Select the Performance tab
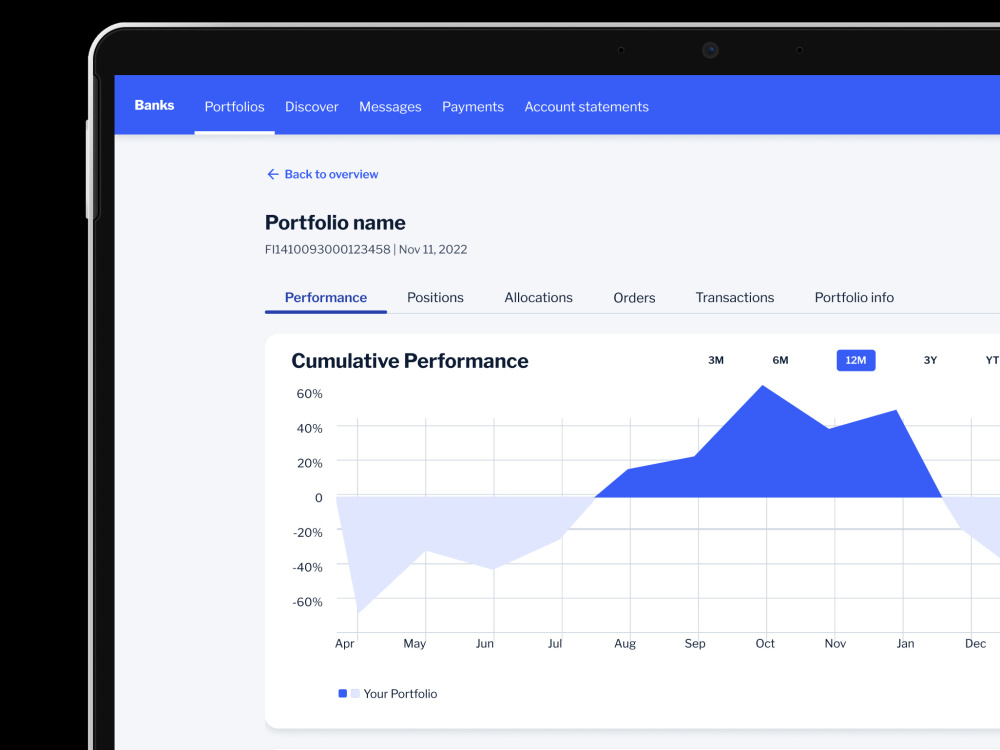The image size is (1000, 750). (325, 297)
